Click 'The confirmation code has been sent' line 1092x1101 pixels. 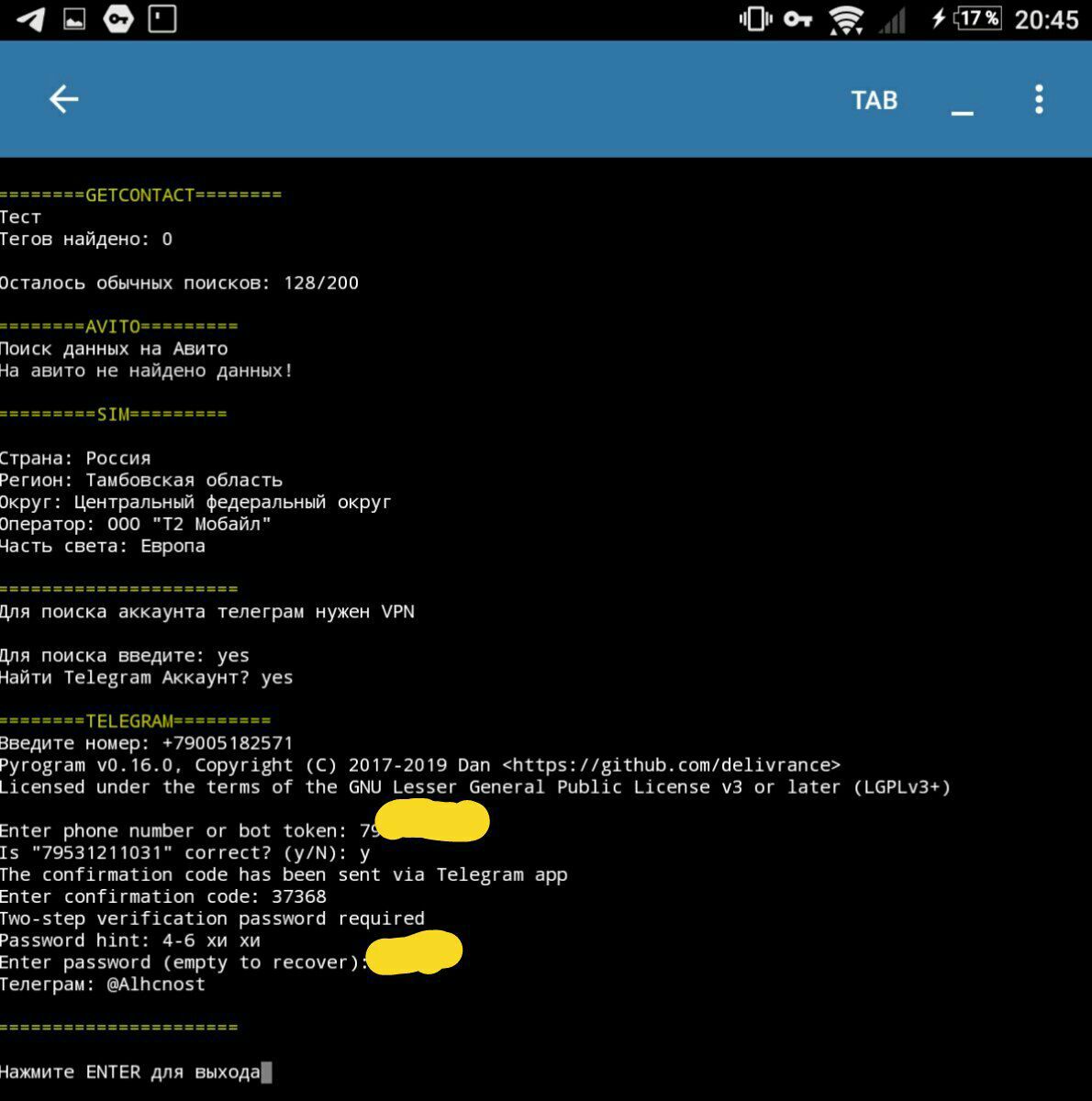pos(284,874)
